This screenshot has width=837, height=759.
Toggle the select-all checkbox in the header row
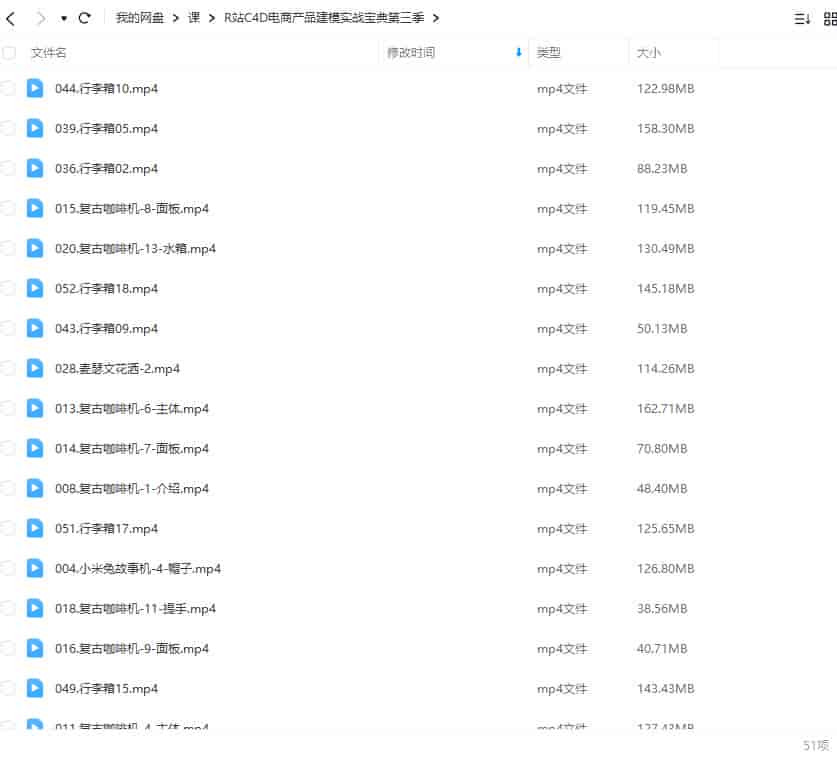tap(9, 52)
